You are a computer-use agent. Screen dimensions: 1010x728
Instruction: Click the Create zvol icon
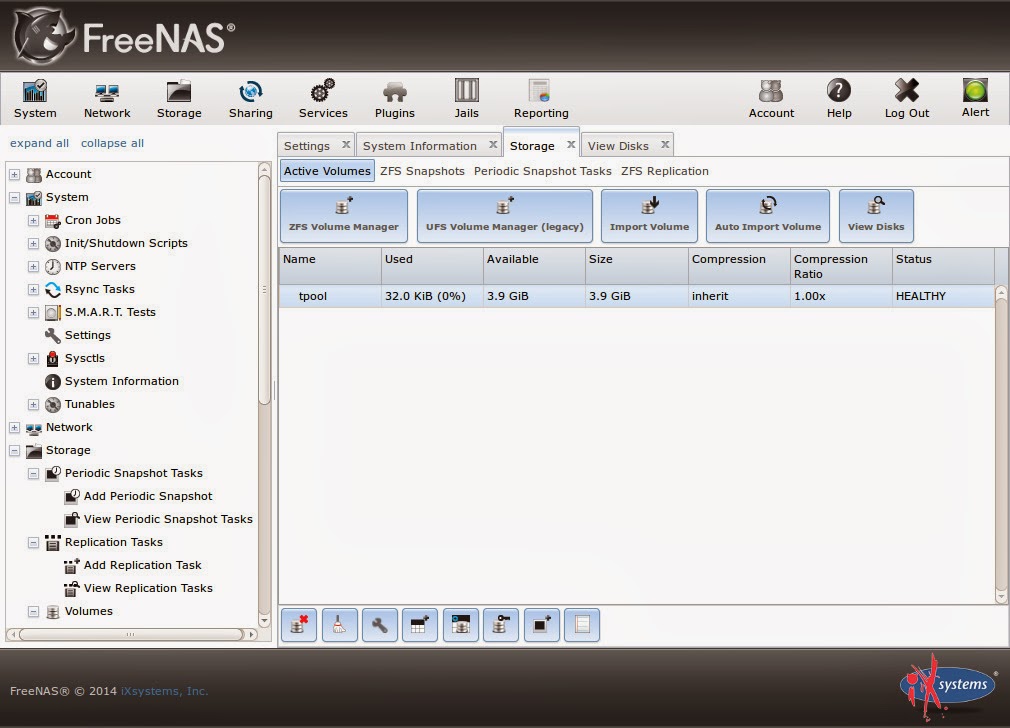pos(461,625)
